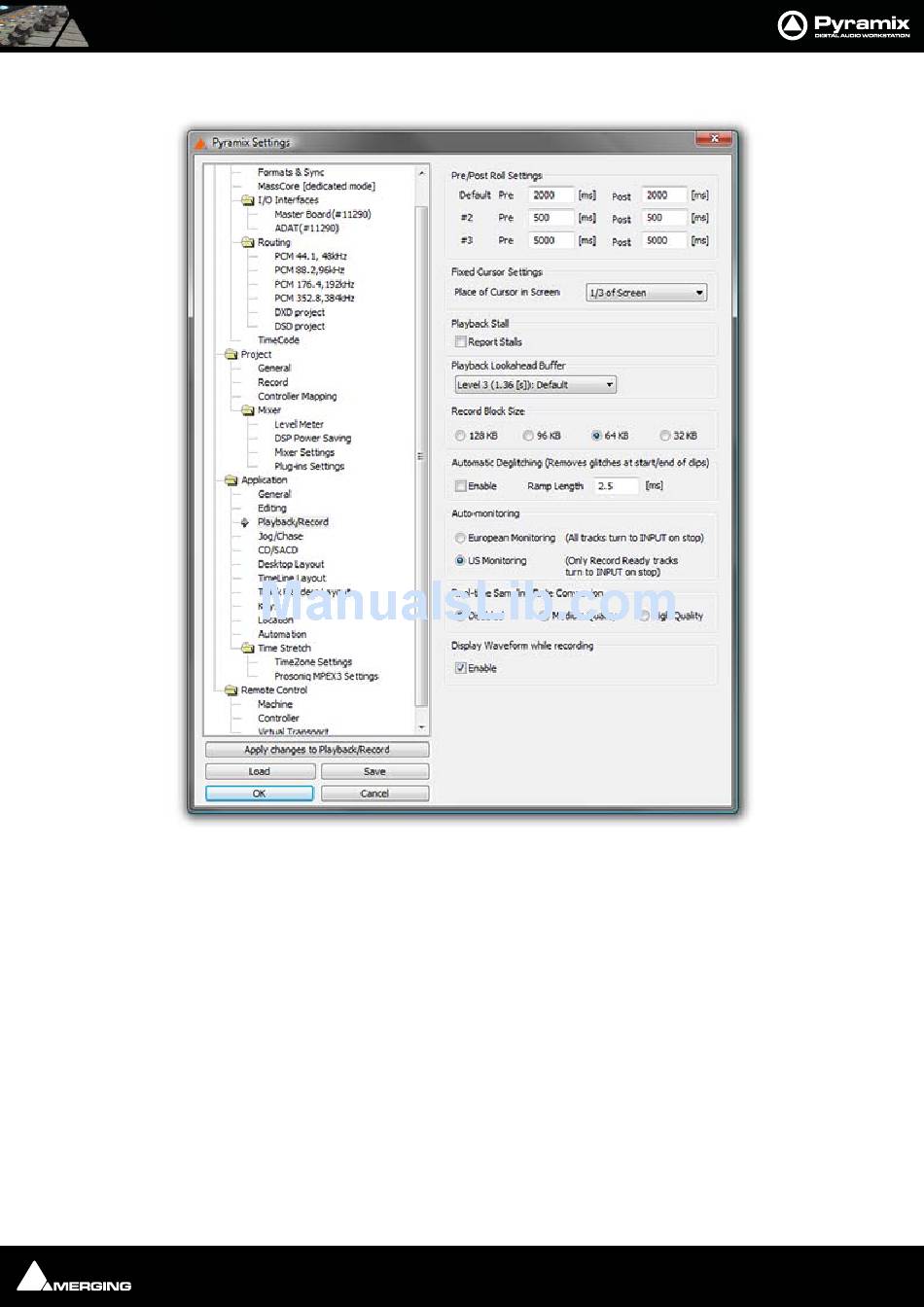Open Editing settings page

[x=272, y=509]
